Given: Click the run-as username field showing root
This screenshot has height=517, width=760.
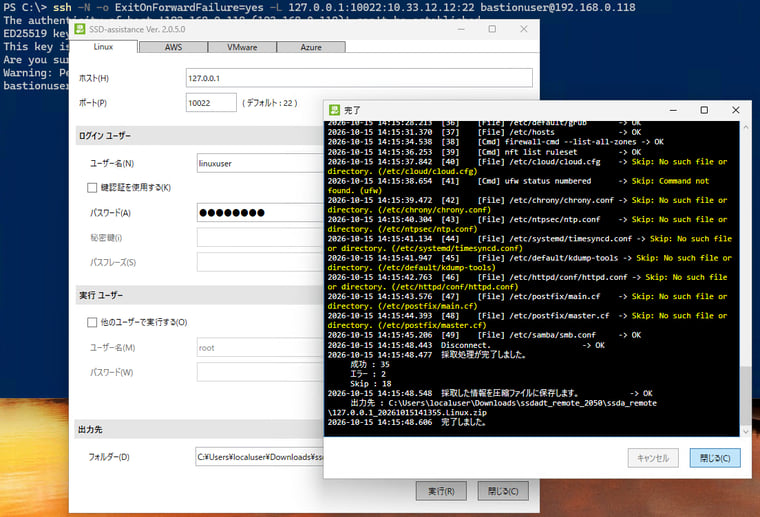Looking at the screenshot, I should pos(260,347).
